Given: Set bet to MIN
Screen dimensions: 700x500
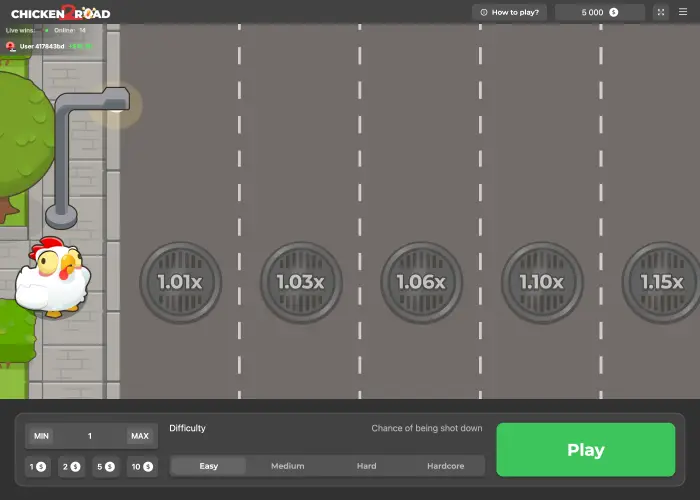Looking at the screenshot, I should pyautogui.click(x=41, y=436).
